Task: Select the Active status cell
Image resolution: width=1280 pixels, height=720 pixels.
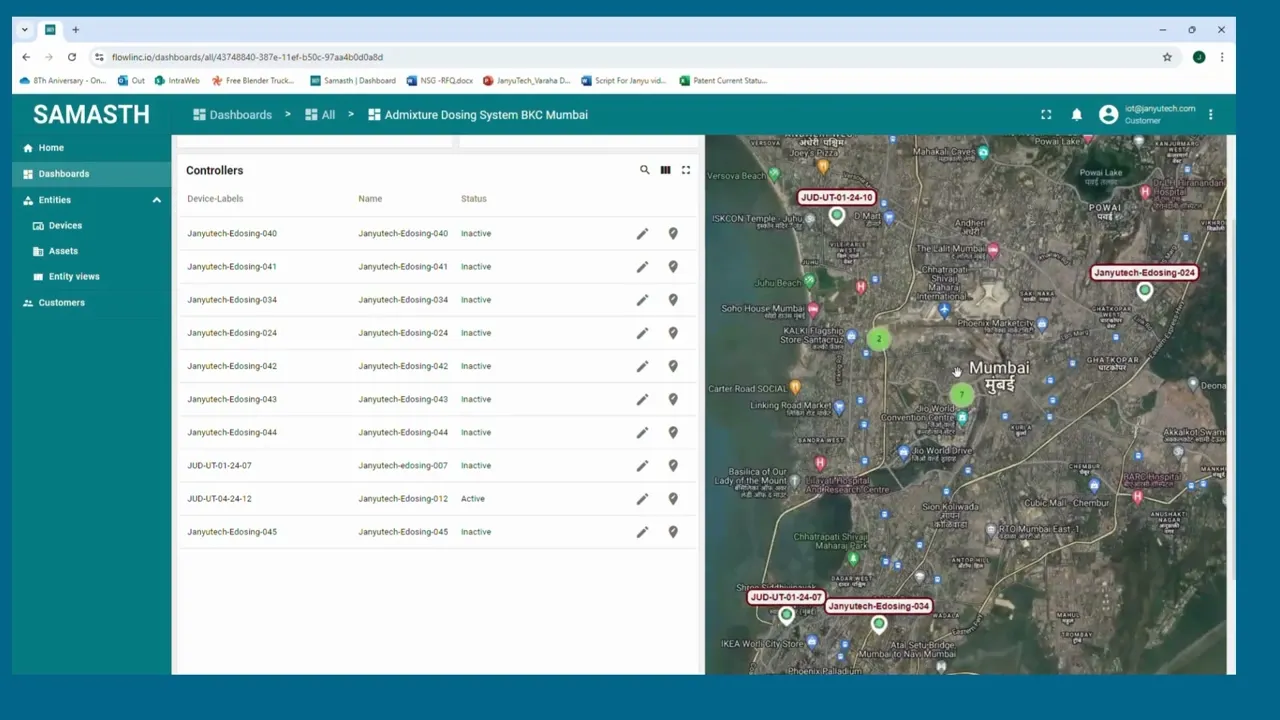Action: [x=473, y=499]
